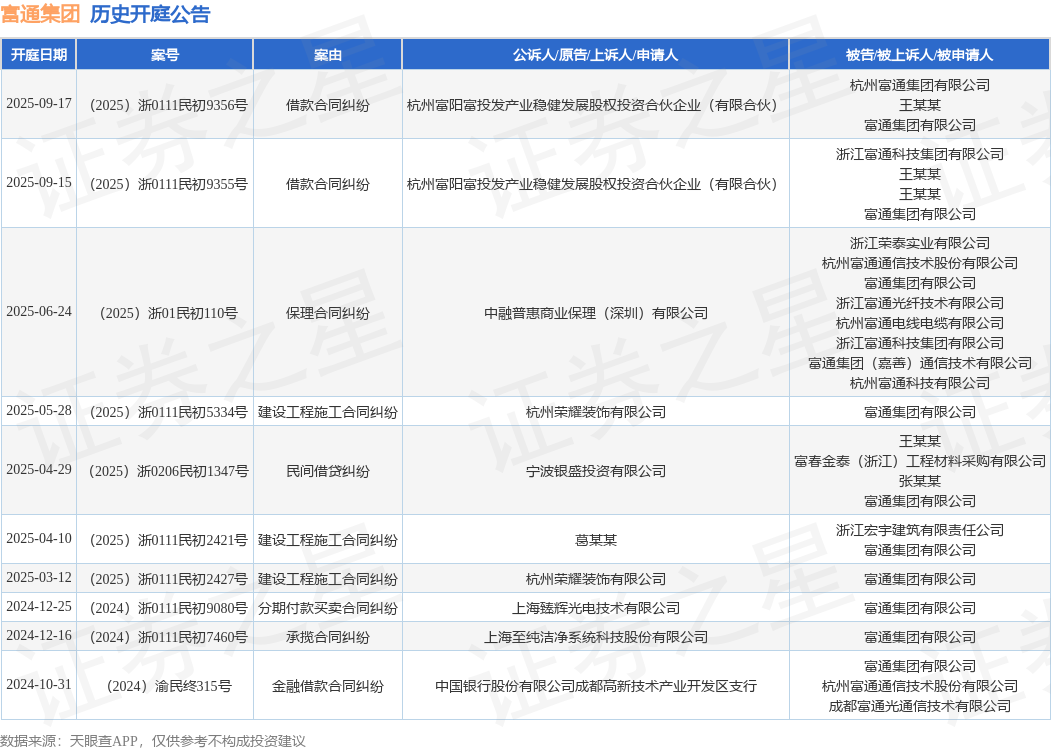Viewport: 1051px width, 750px height.
Task: Click date cell 2025-04-29
Action: [x=39, y=470]
